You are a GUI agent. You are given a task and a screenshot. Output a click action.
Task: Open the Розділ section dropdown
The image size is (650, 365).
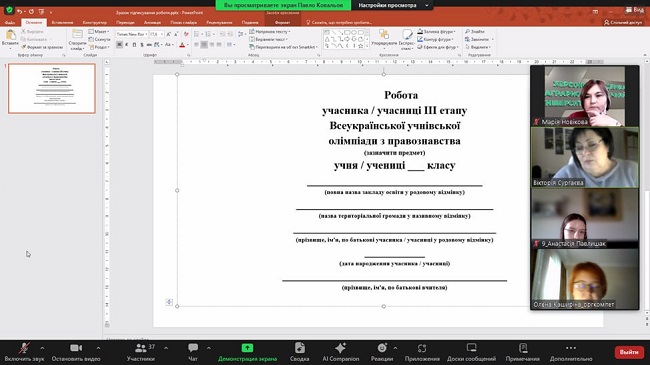[x=99, y=47]
